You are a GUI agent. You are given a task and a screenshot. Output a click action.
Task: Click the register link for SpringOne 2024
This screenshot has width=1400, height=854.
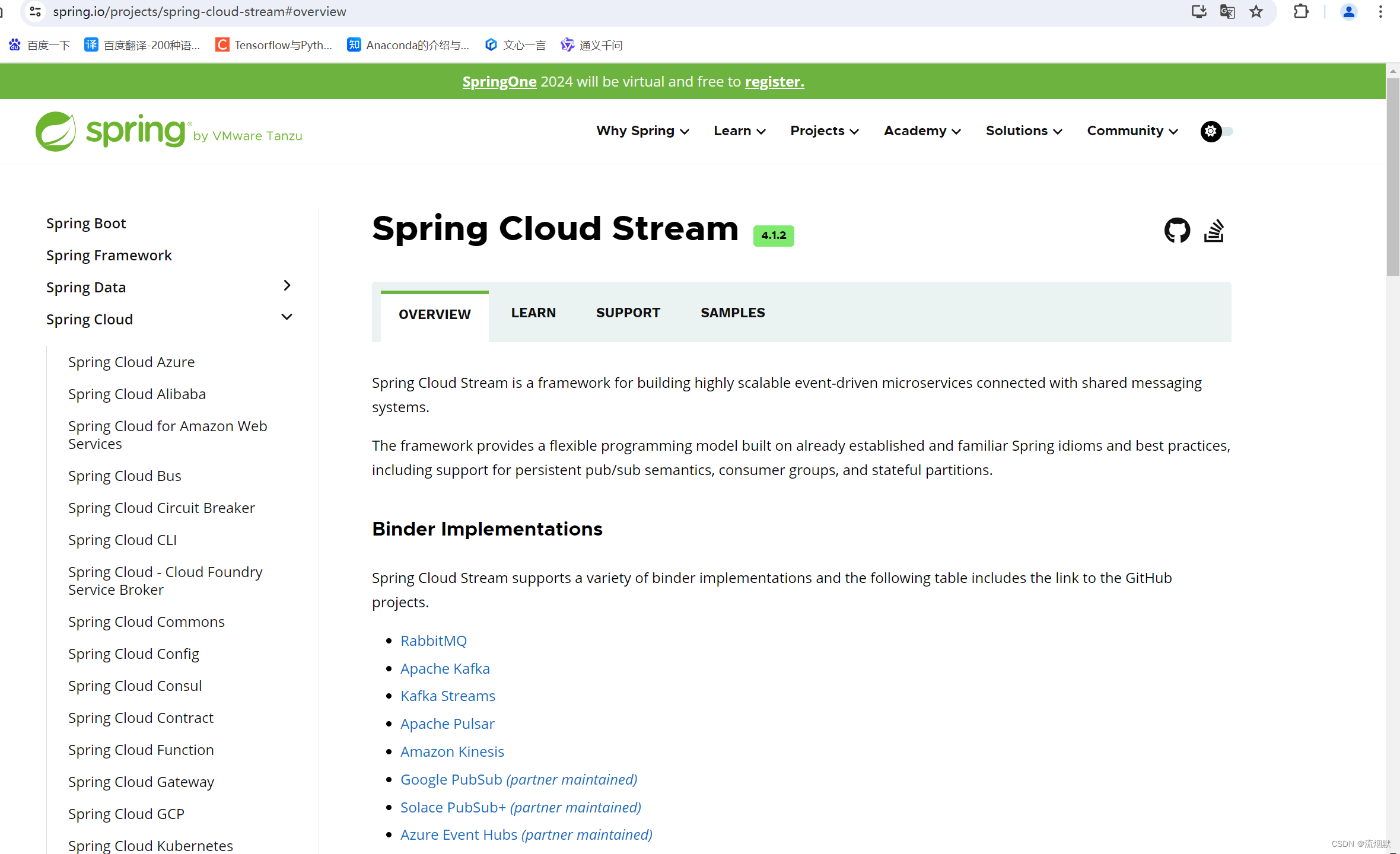pos(775,81)
